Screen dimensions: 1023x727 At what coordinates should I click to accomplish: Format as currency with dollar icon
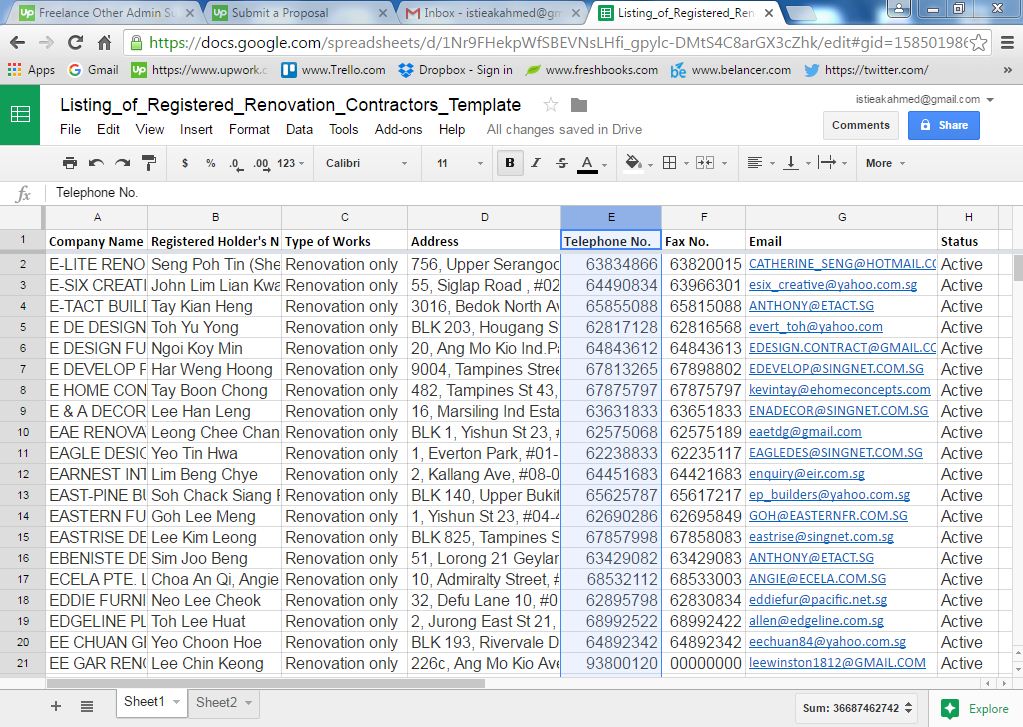[x=185, y=163]
